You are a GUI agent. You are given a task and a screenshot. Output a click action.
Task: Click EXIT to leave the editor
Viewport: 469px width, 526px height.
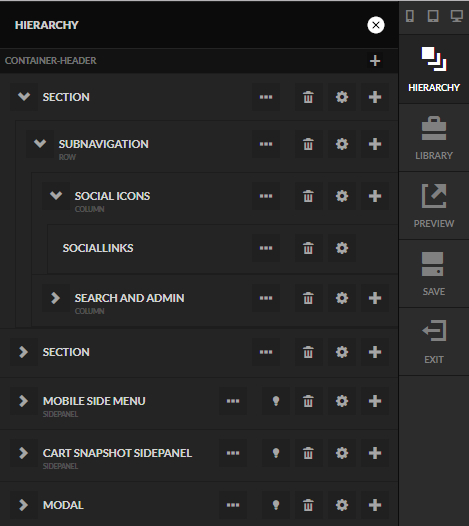tap(434, 342)
